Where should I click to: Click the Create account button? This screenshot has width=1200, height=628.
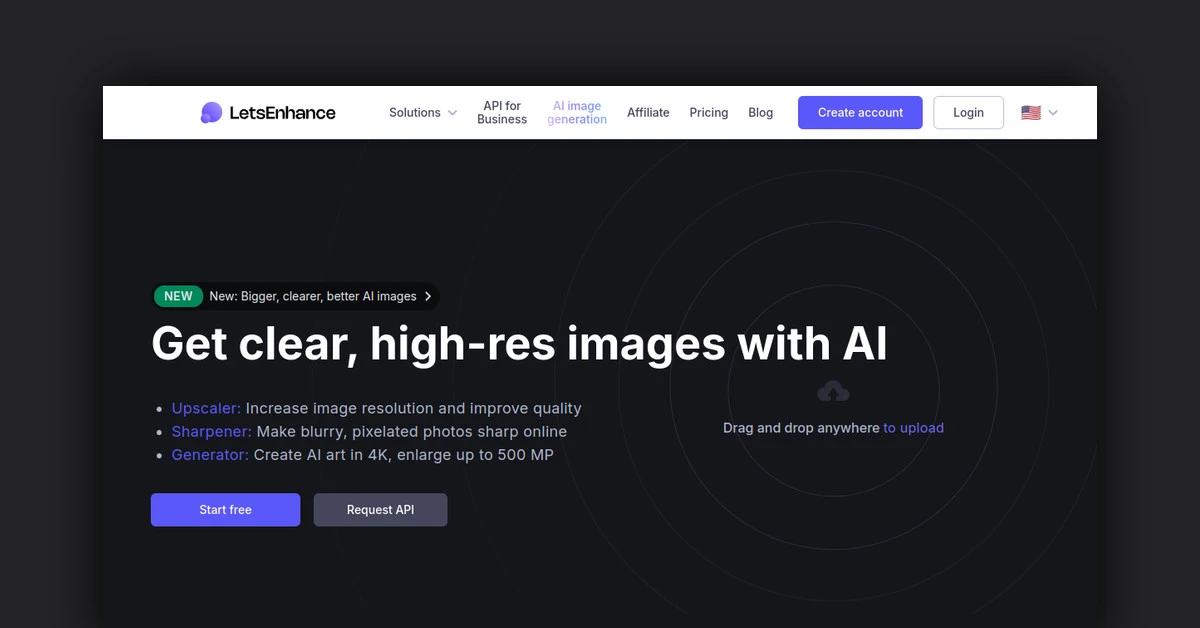pos(860,113)
